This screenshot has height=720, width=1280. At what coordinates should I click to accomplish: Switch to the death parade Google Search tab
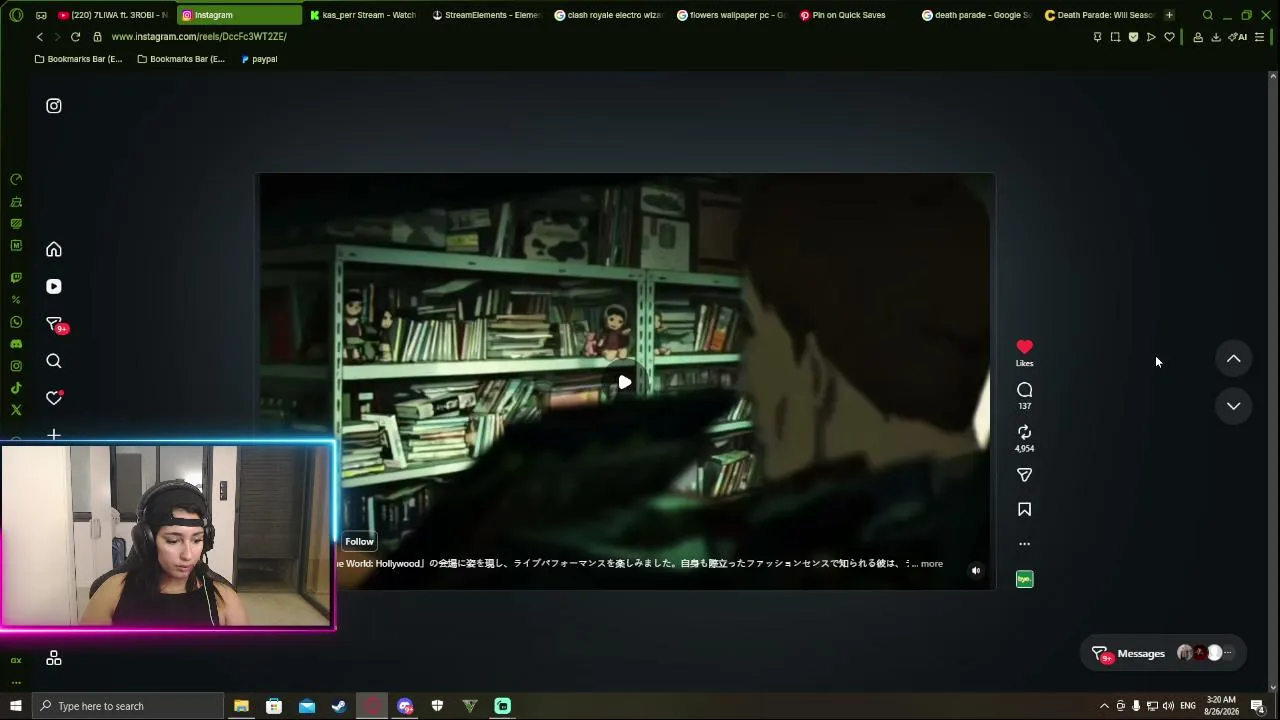coord(977,15)
